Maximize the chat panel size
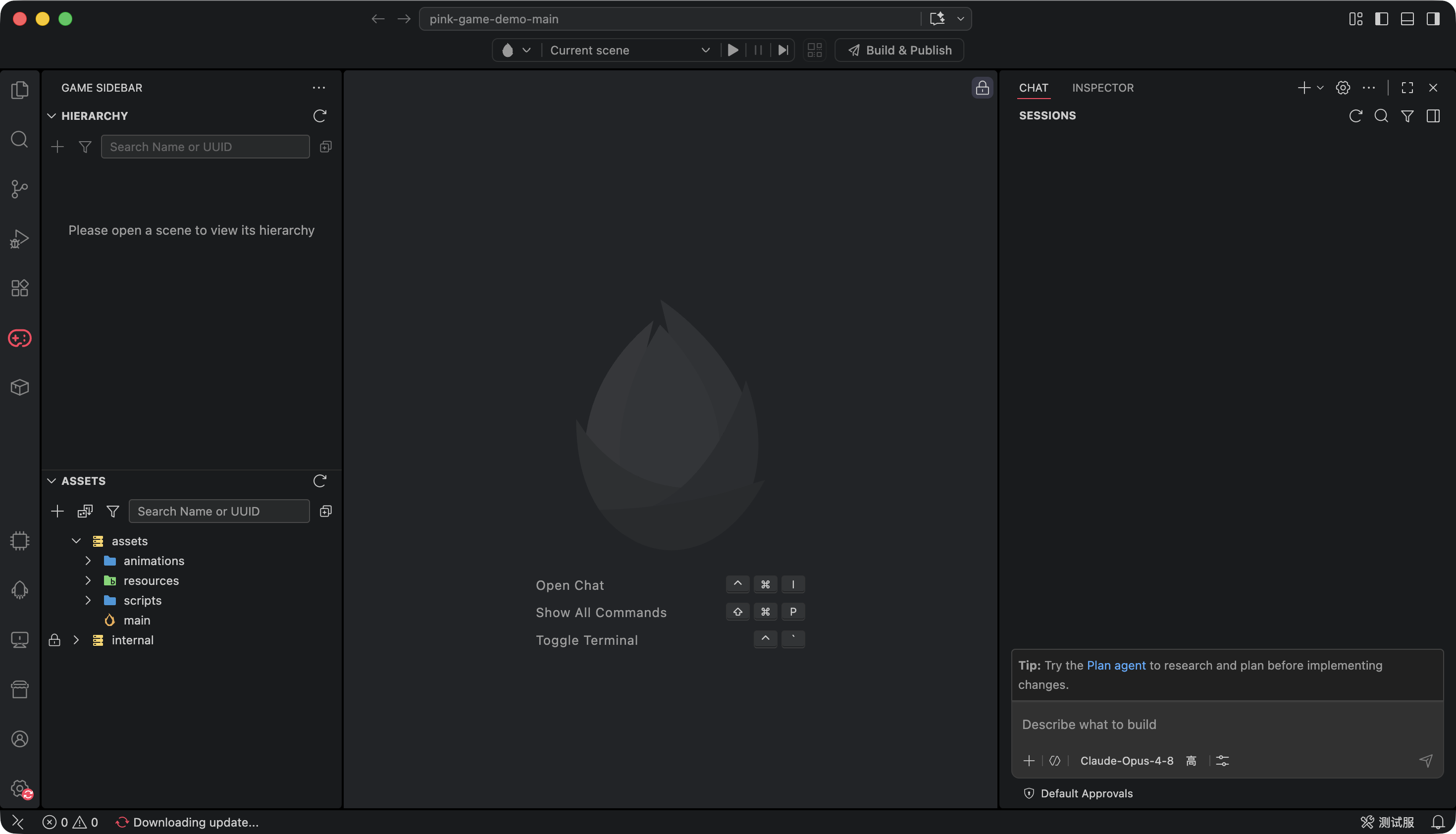This screenshot has width=1456, height=834. click(x=1407, y=88)
